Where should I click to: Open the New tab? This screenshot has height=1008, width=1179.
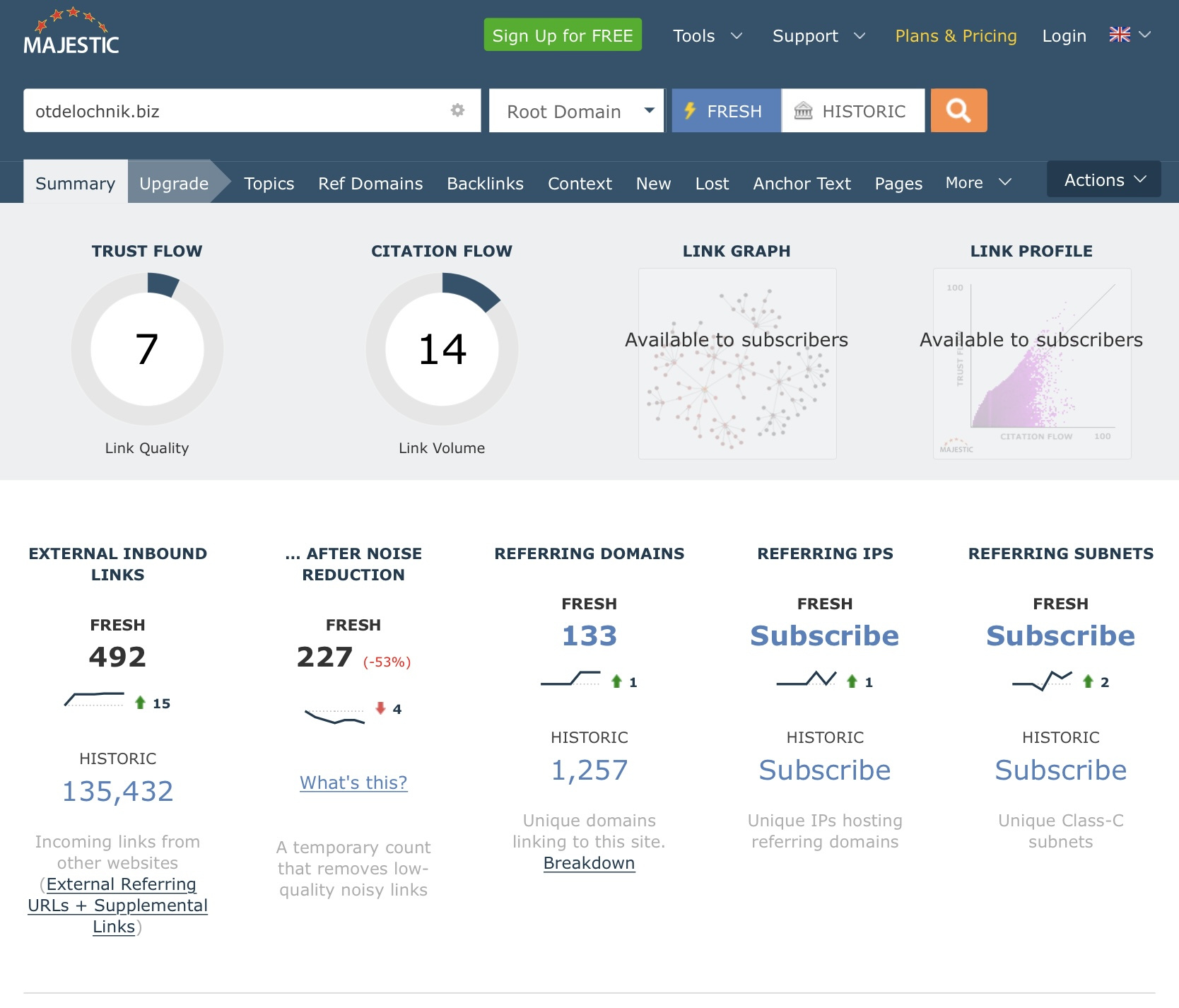653,183
